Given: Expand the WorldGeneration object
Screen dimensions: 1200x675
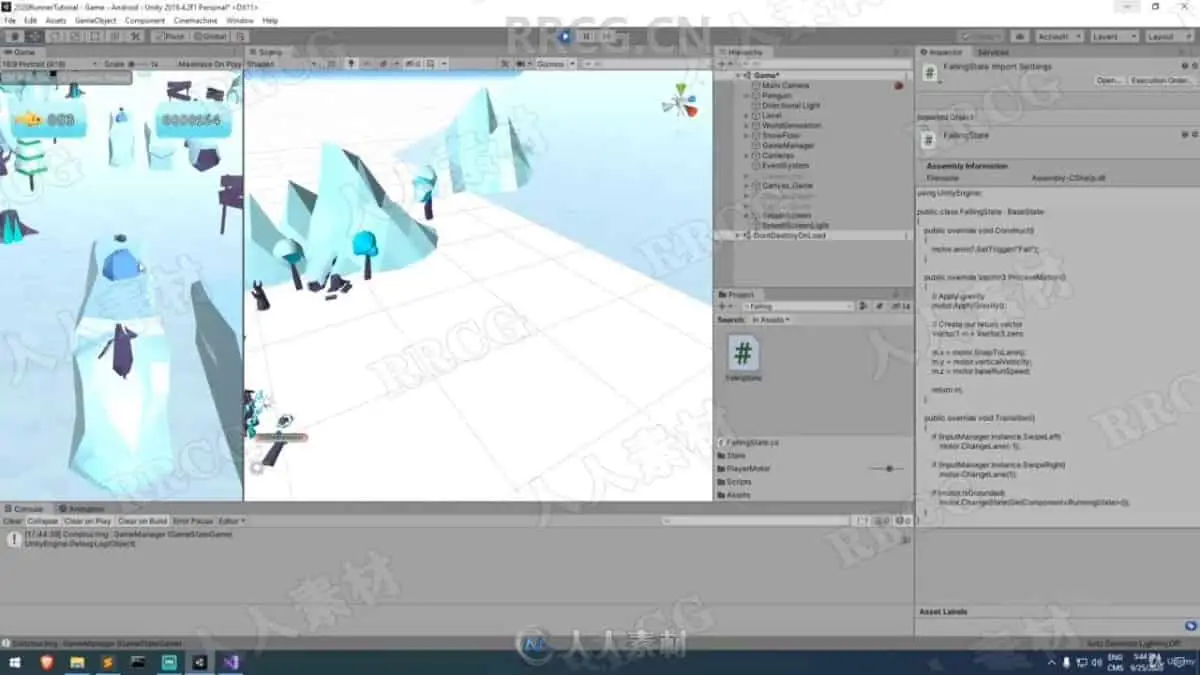Looking at the screenshot, I should click(747, 125).
